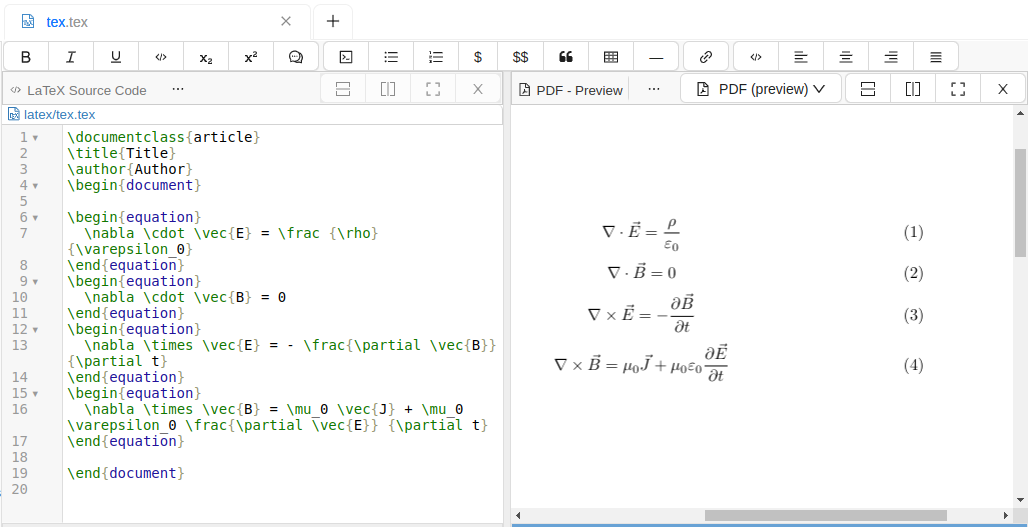Open the PDF (preview) dropdown
The width and height of the screenshot is (1028, 527).
761,89
